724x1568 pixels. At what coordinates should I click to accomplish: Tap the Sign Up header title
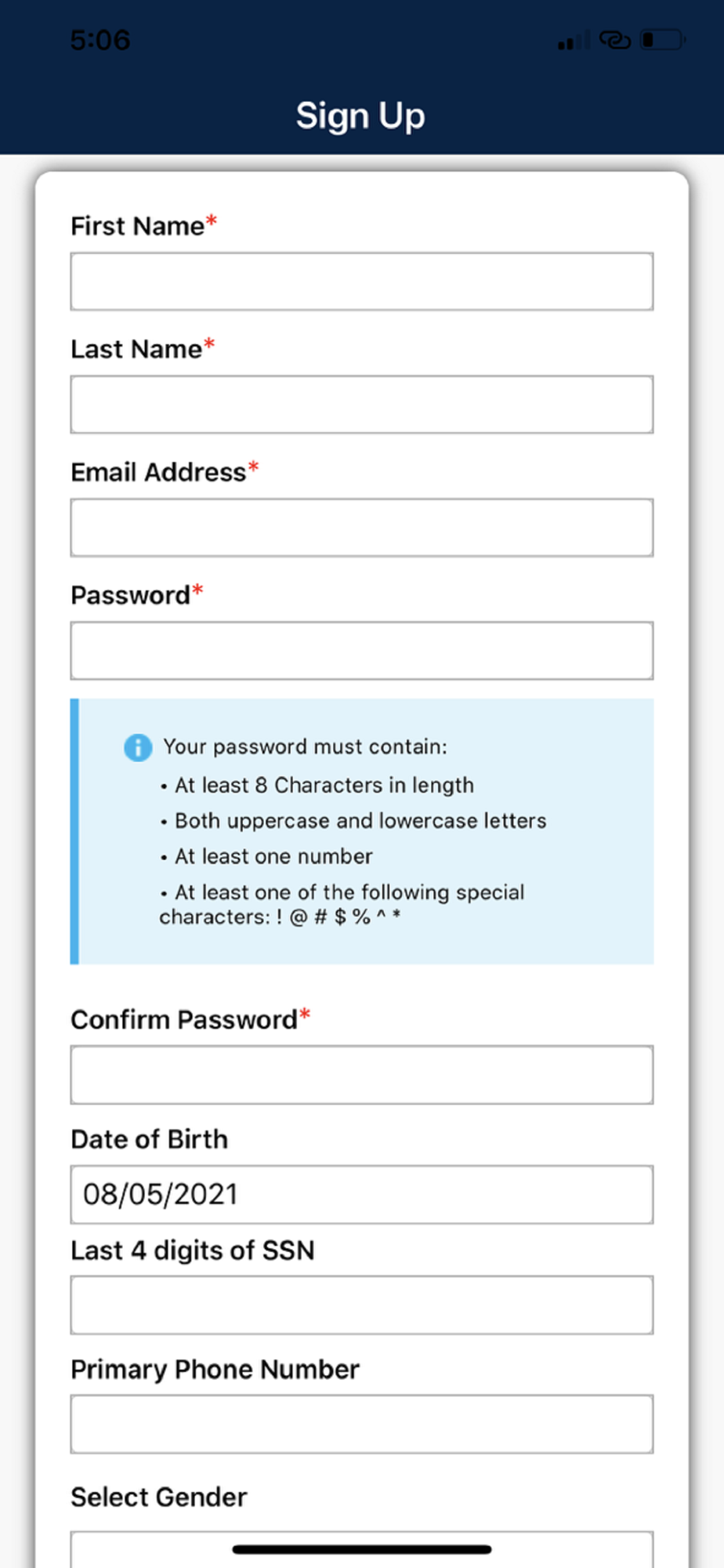[360, 117]
